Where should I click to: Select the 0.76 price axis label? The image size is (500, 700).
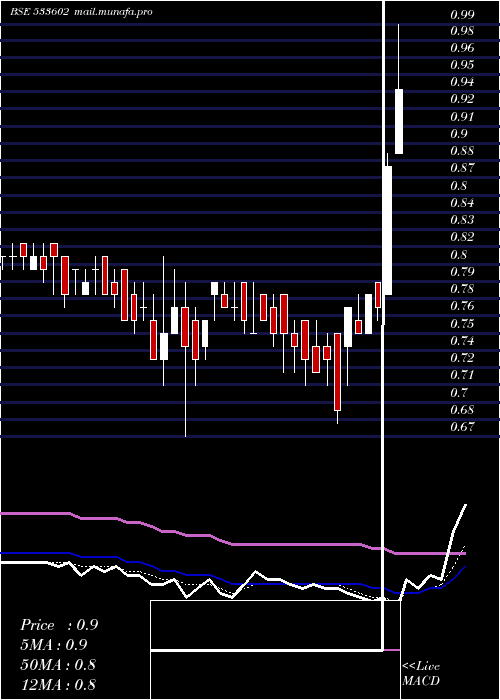coord(462,306)
